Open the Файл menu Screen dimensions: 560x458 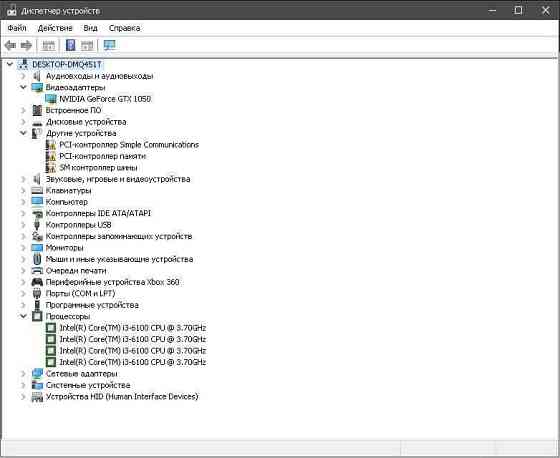pyautogui.click(x=17, y=28)
